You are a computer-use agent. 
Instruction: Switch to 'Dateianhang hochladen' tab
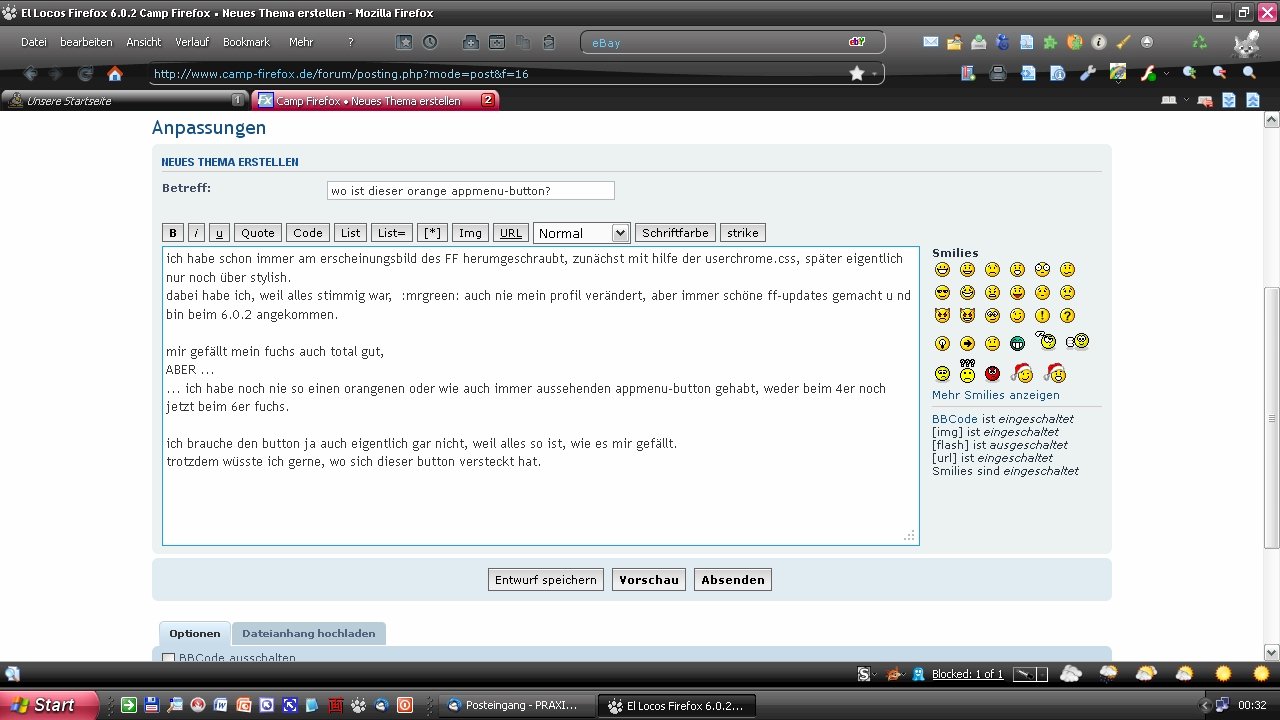point(309,633)
